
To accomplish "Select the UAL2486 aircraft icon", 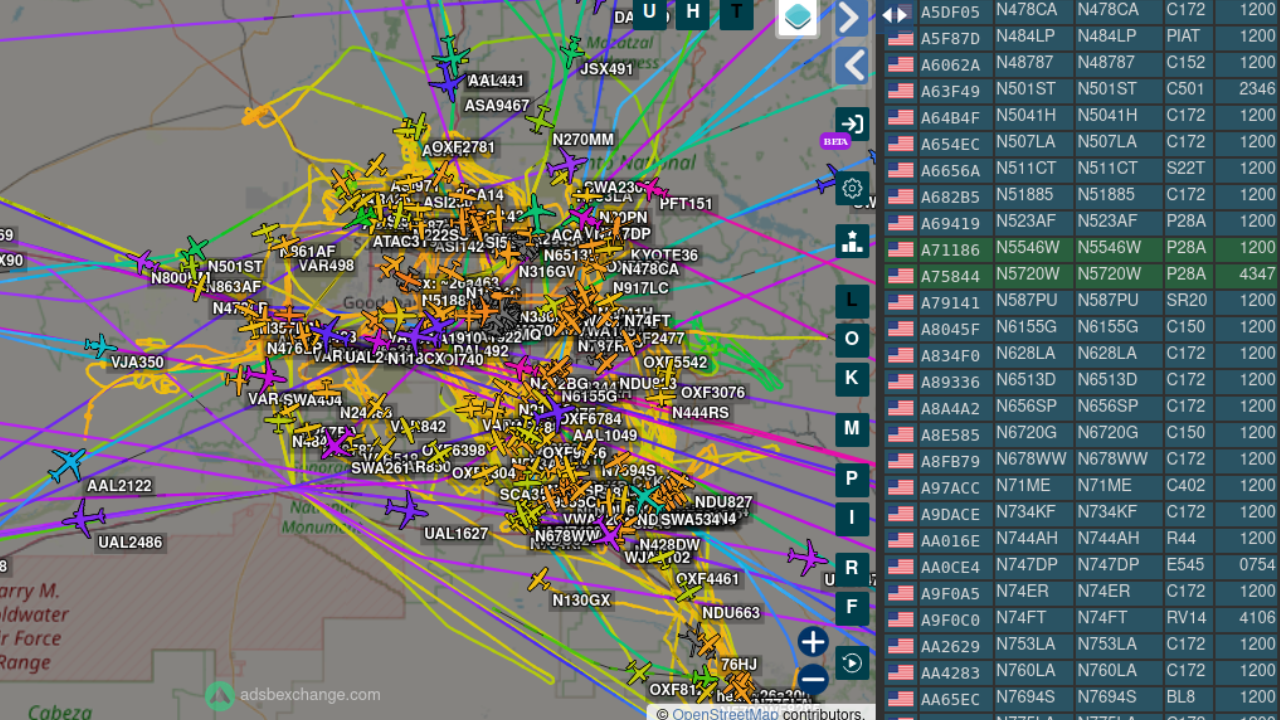I will (x=84, y=519).
